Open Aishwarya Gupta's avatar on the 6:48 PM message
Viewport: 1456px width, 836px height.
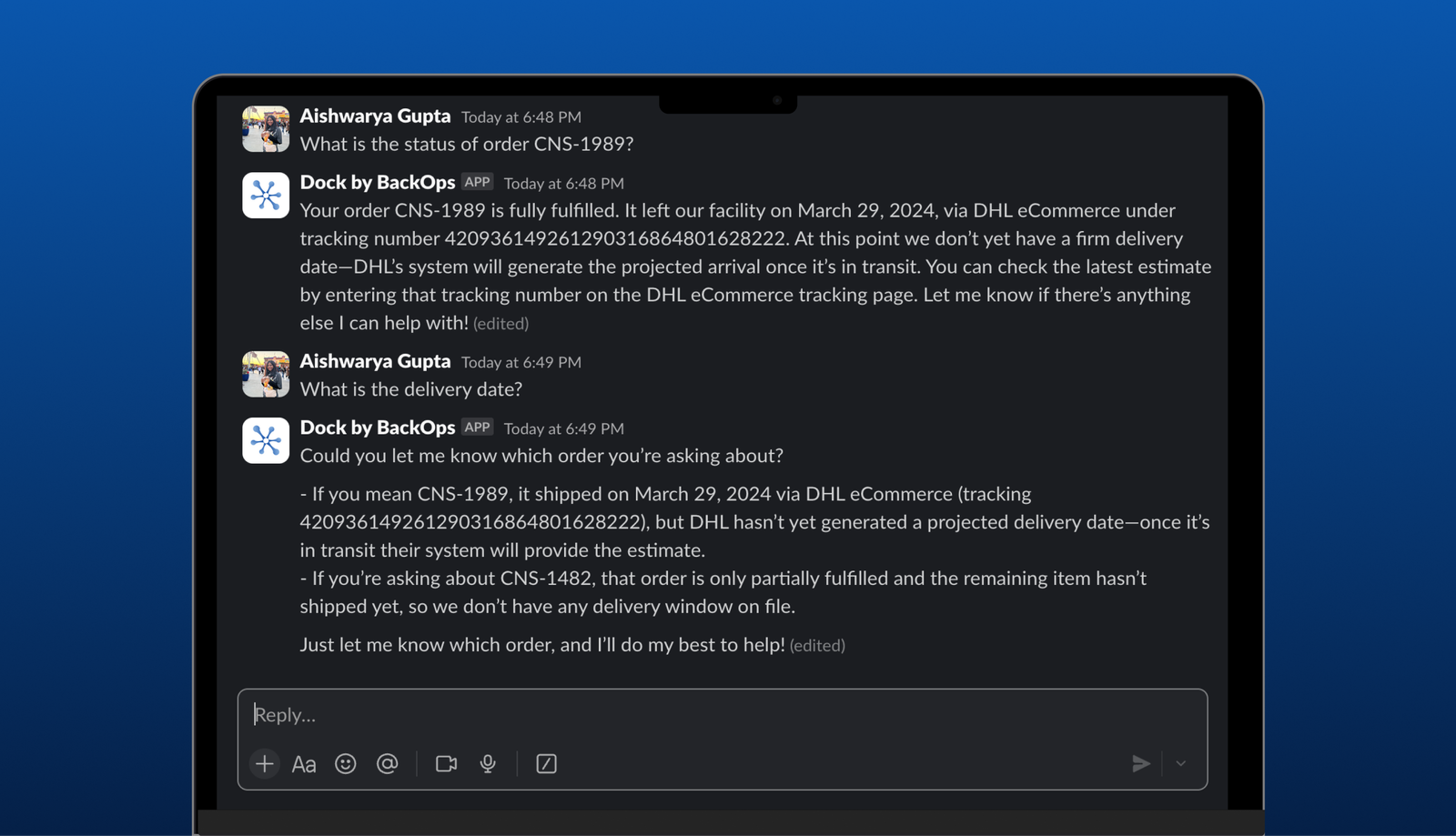click(266, 128)
